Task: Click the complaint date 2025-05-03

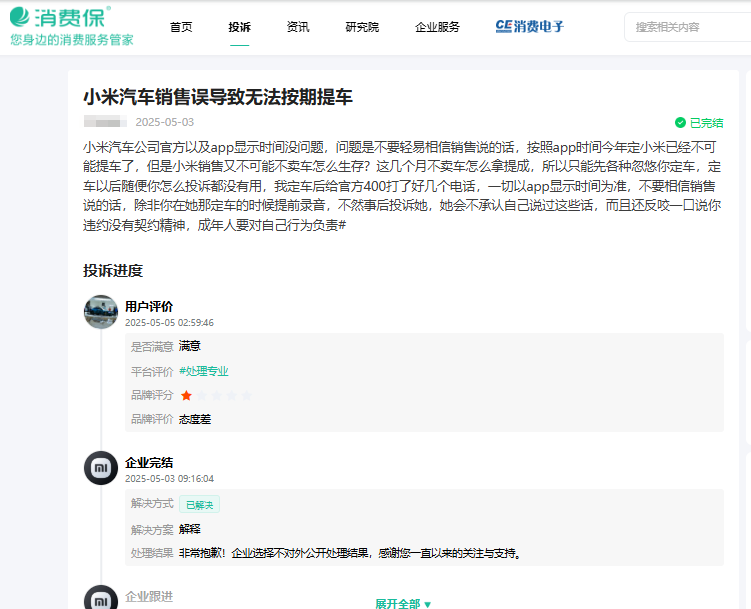Action: click(165, 122)
